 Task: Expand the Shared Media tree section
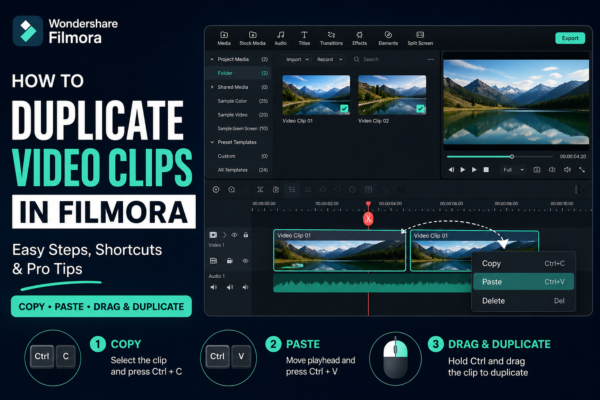212,87
